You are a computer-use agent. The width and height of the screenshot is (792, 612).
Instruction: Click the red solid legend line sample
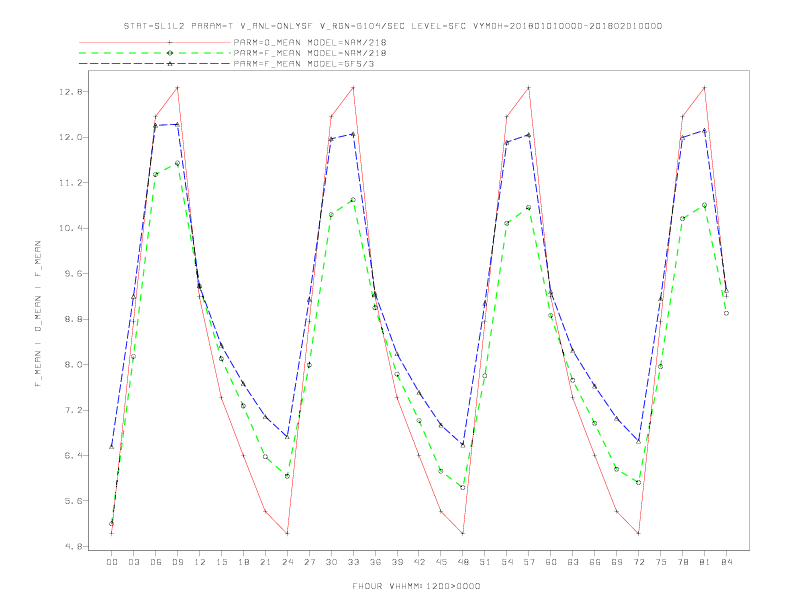(x=155, y=42)
